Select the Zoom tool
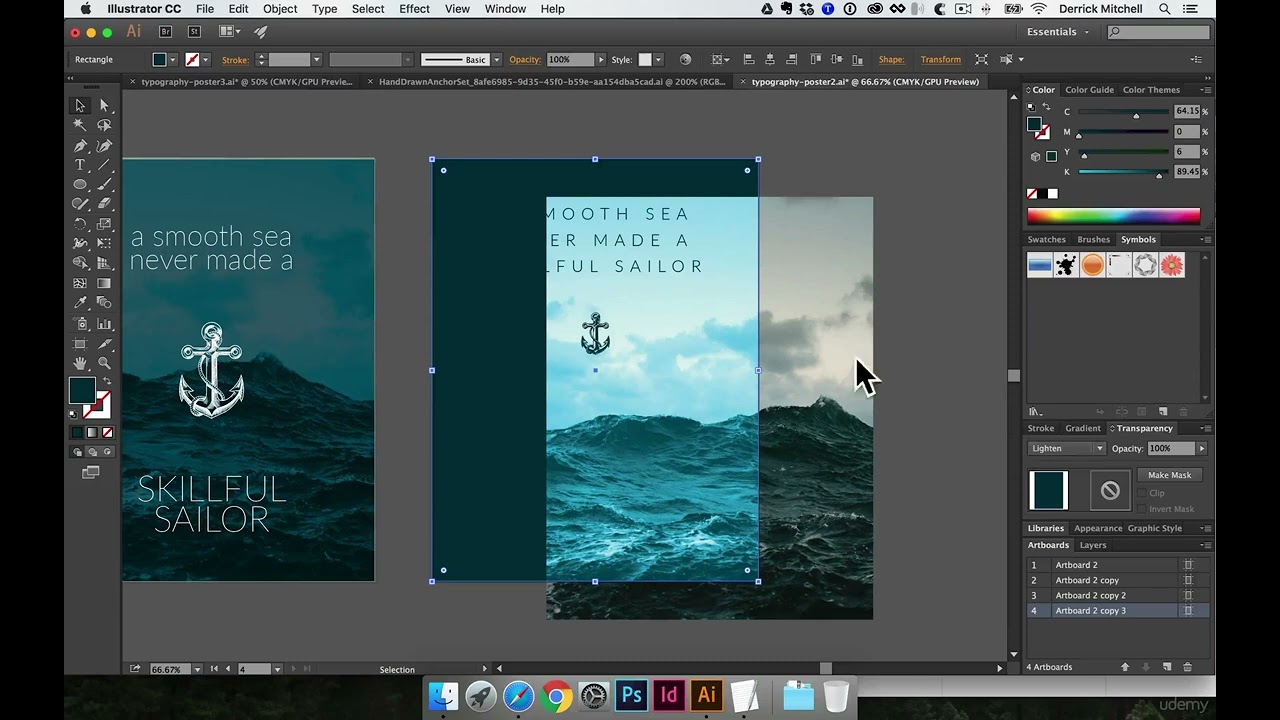Image resolution: width=1280 pixels, height=720 pixels. [104, 363]
